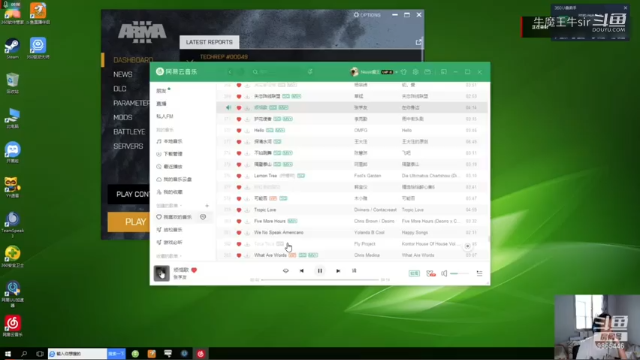
Task: Adjust the volume slider
Action: [459, 273]
